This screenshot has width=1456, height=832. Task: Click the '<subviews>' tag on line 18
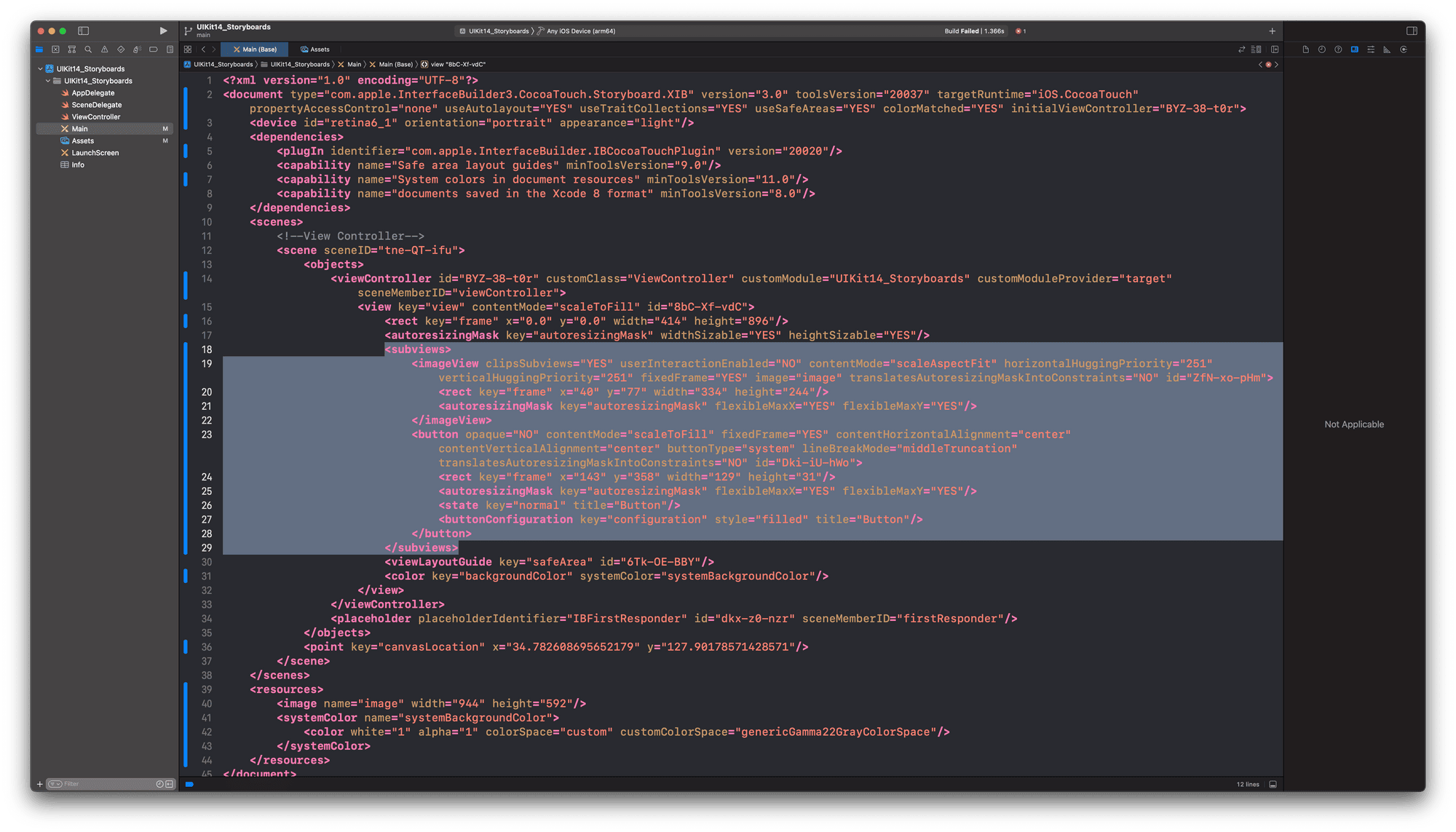418,349
